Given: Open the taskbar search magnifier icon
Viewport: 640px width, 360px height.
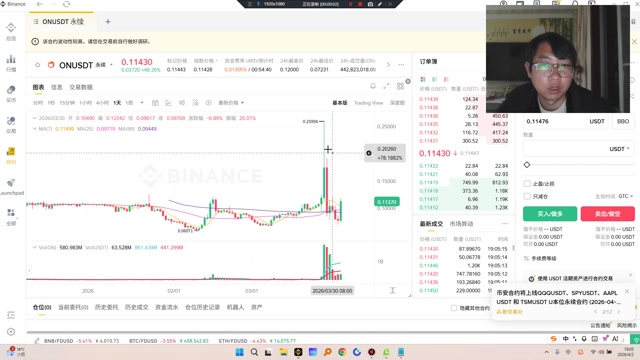Looking at the screenshot, I should pyautogui.click(x=254, y=352).
